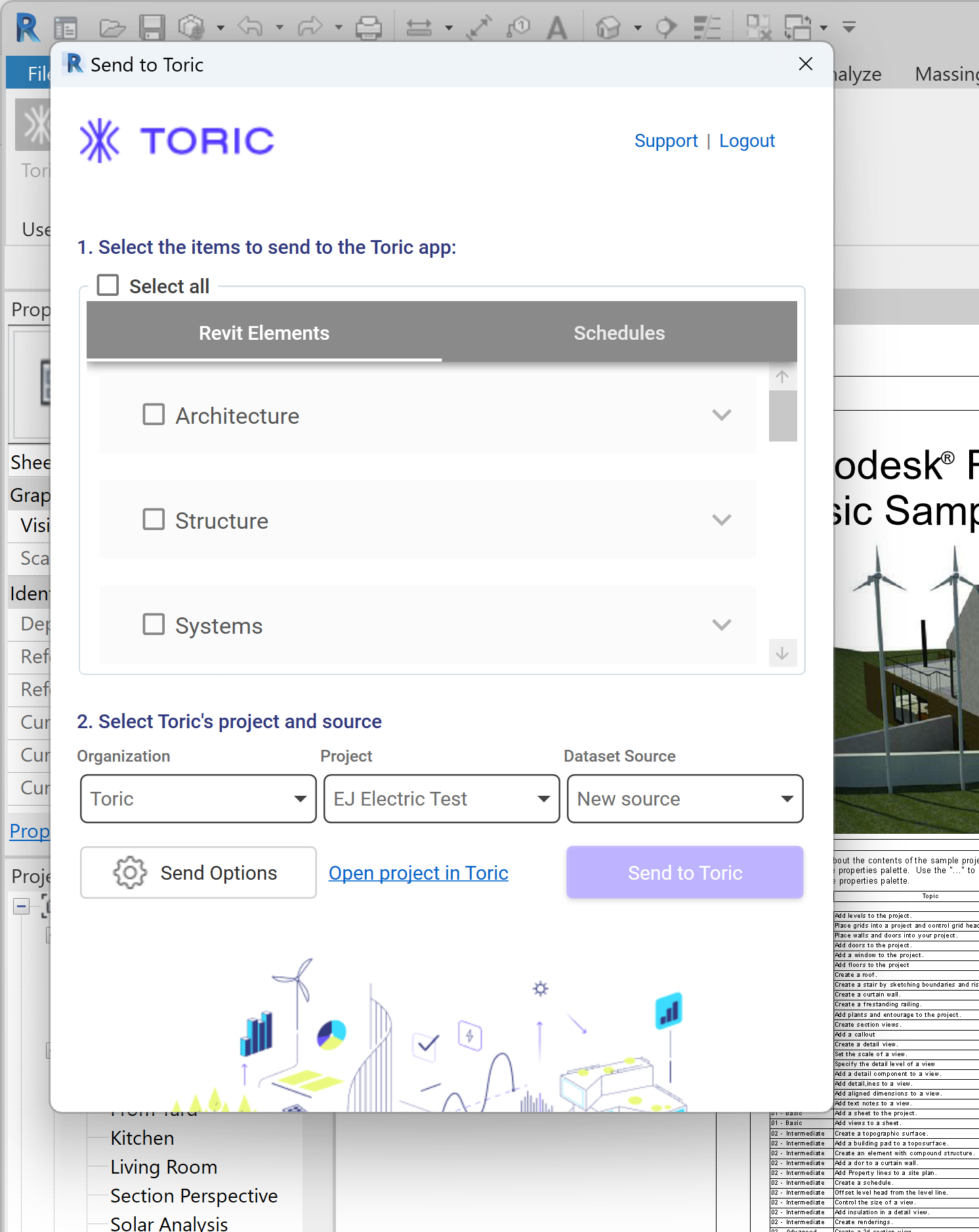Click the Print icon in toolbar

368,28
